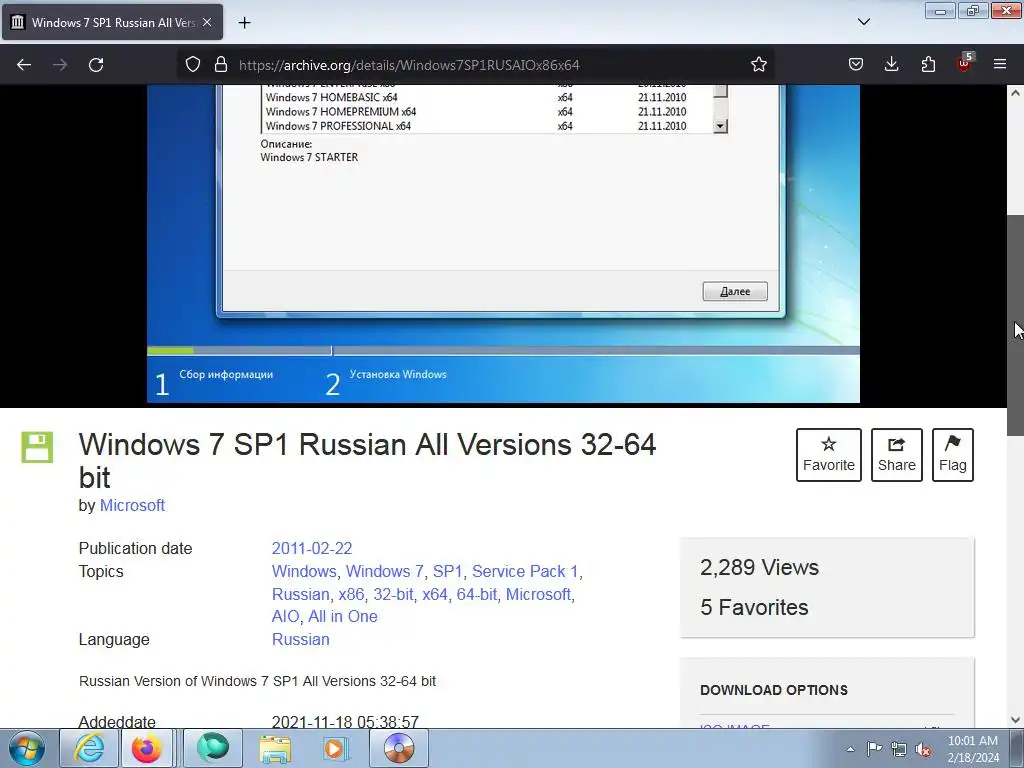Viewport: 1024px width, 768px height.
Task: Click the page scrollbar down arrow
Action: click(x=1015, y=720)
